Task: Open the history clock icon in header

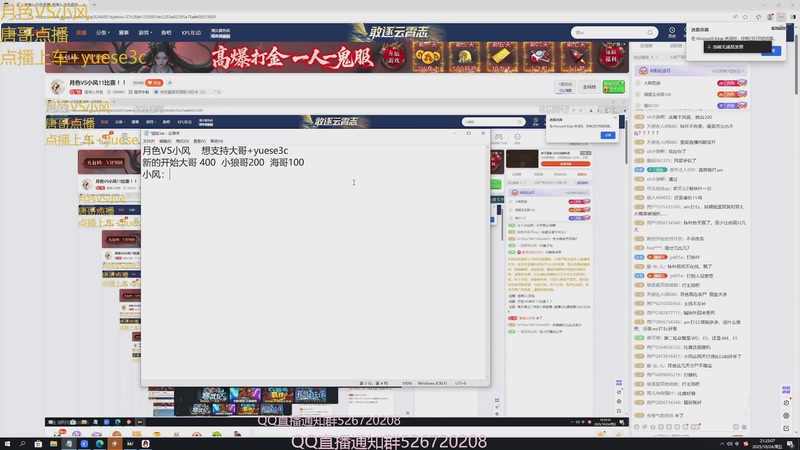Action: (x=672, y=32)
